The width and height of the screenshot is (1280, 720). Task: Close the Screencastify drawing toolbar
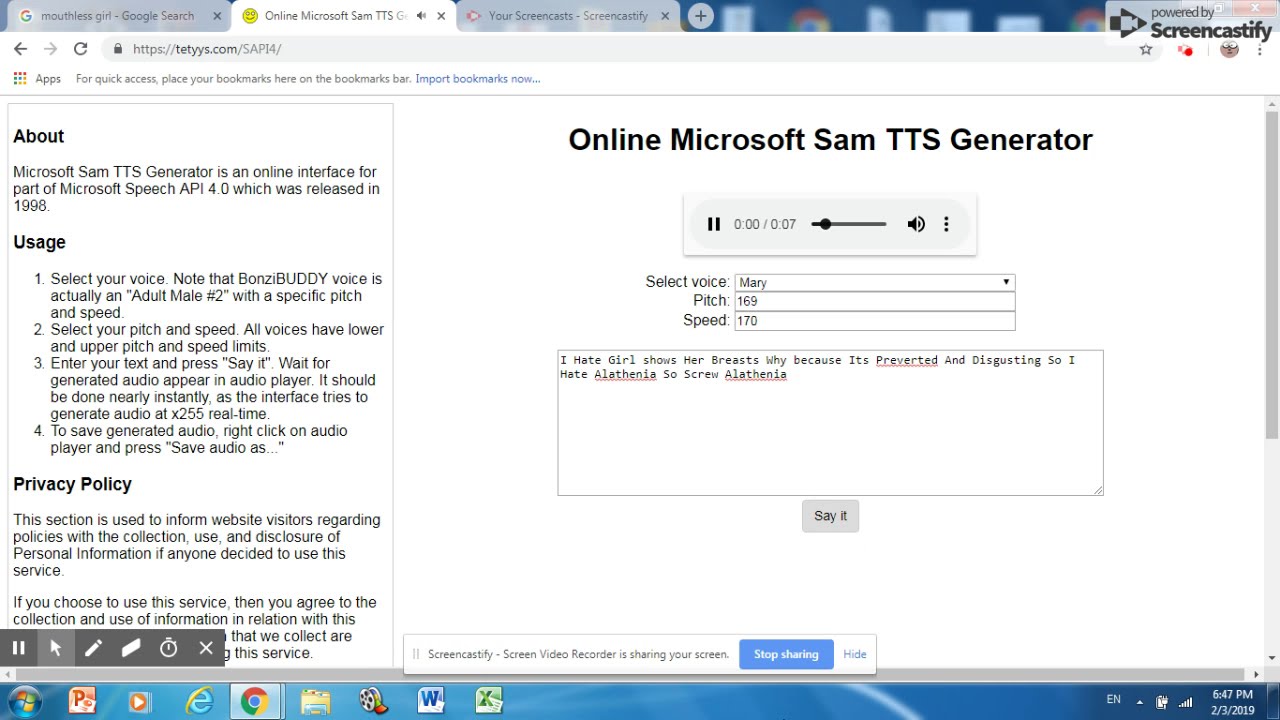(x=206, y=648)
